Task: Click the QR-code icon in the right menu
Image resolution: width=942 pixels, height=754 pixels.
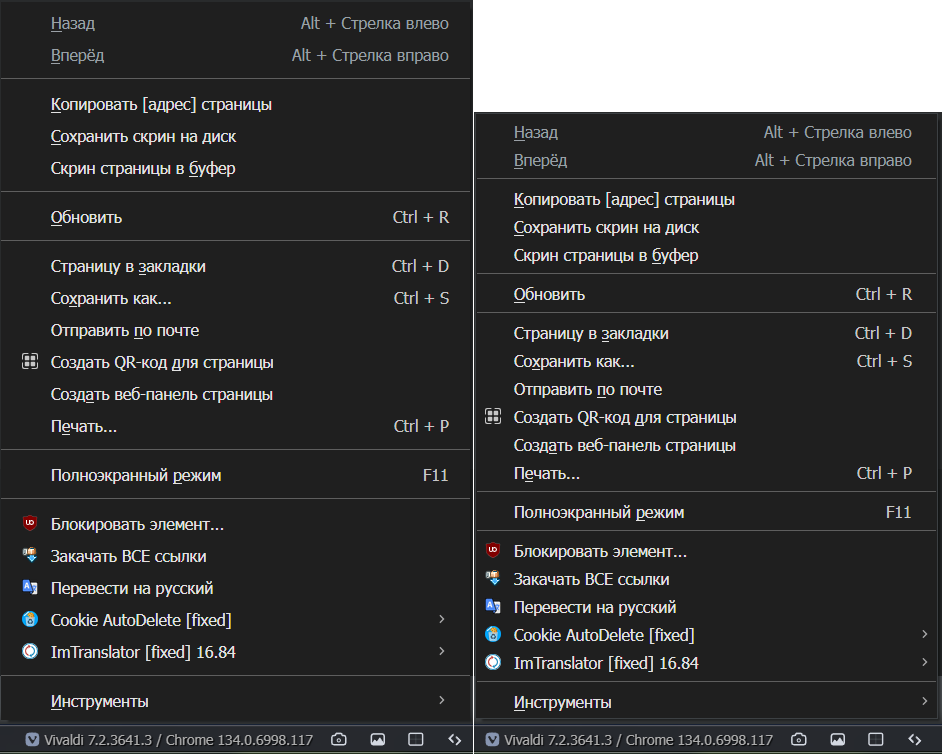Action: [493, 416]
